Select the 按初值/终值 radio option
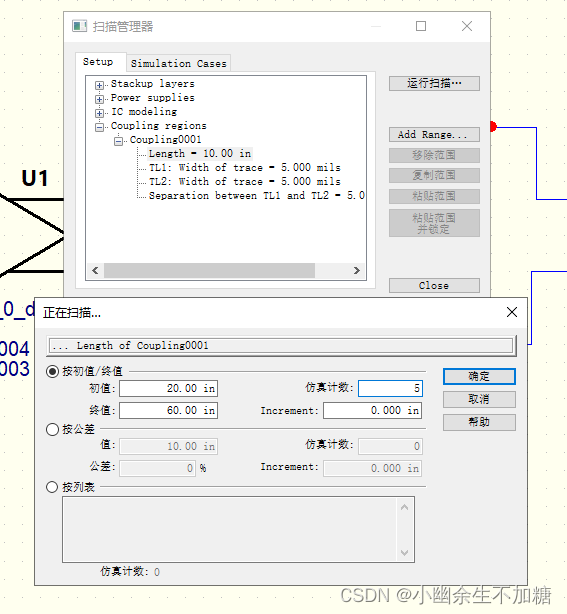The image size is (567, 614). [x=52, y=371]
